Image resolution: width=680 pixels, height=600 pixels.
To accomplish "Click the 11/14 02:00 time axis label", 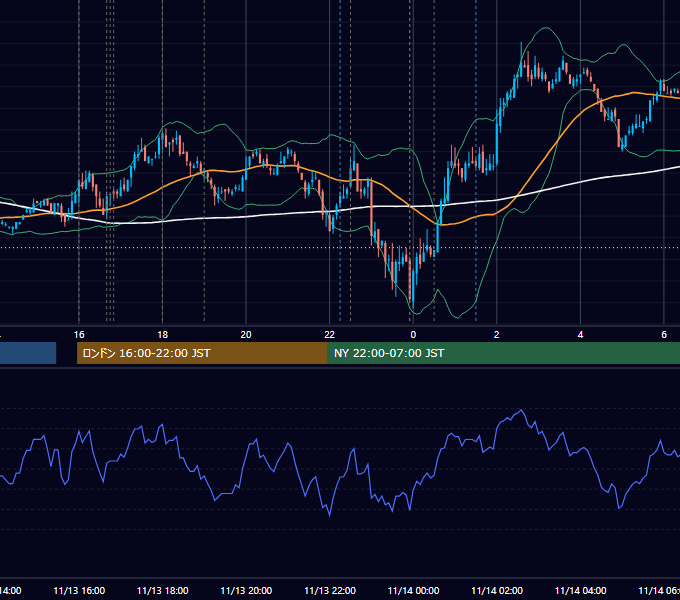I will [497, 590].
